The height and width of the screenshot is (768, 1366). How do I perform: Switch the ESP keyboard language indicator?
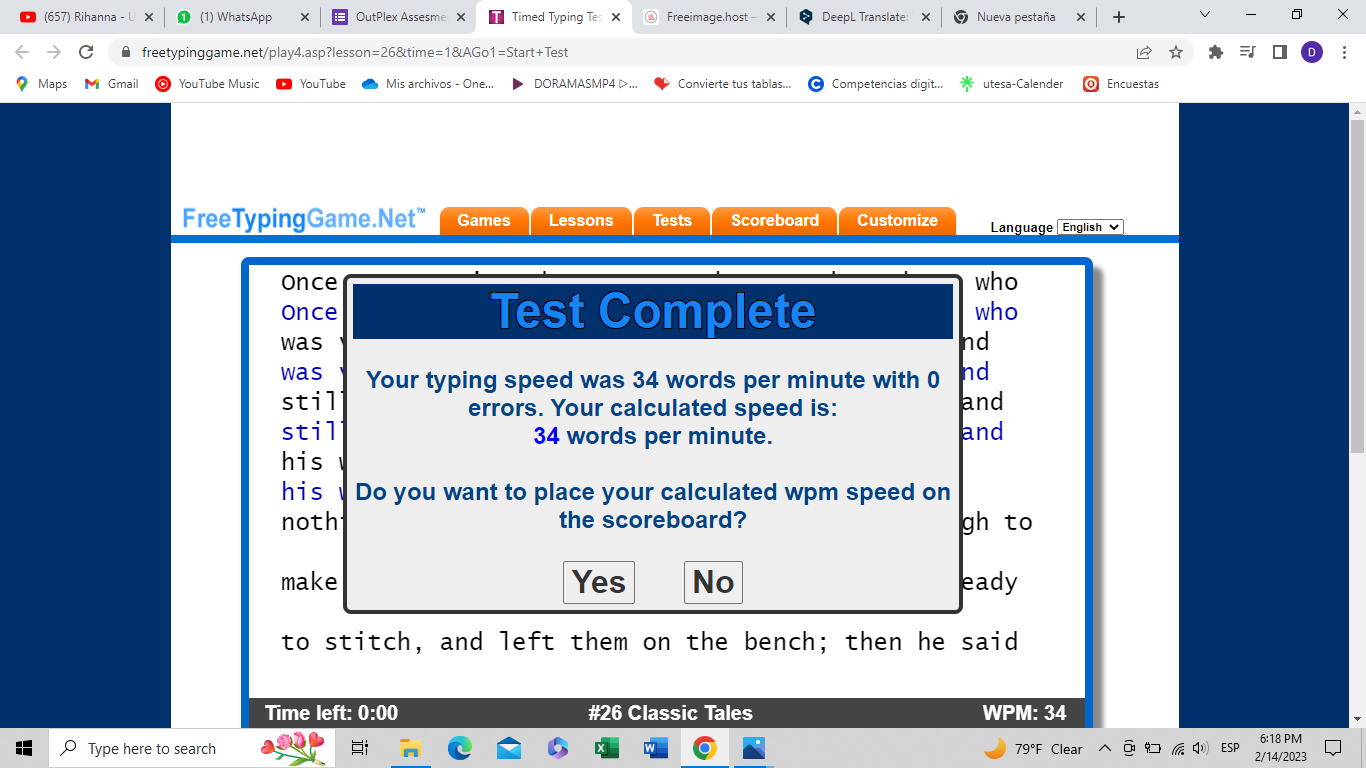[x=1230, y=748]
